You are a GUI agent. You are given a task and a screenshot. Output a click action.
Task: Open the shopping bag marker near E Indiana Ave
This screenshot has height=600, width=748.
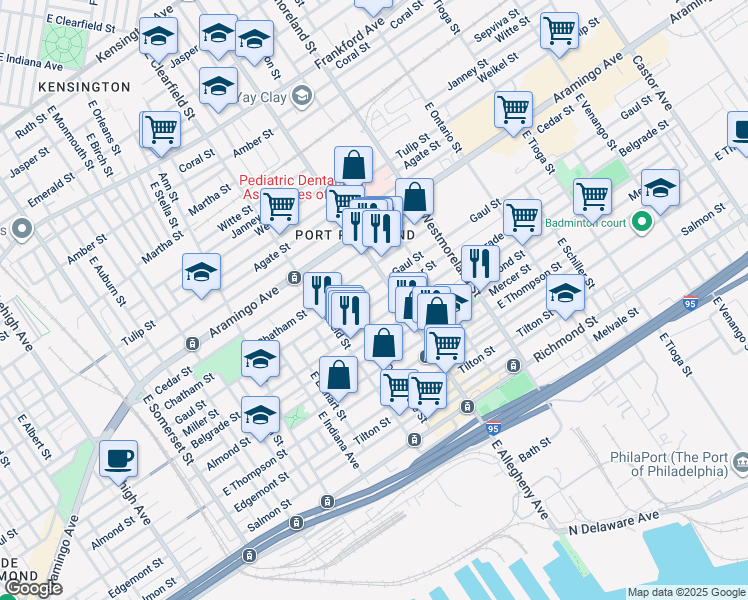338,378
